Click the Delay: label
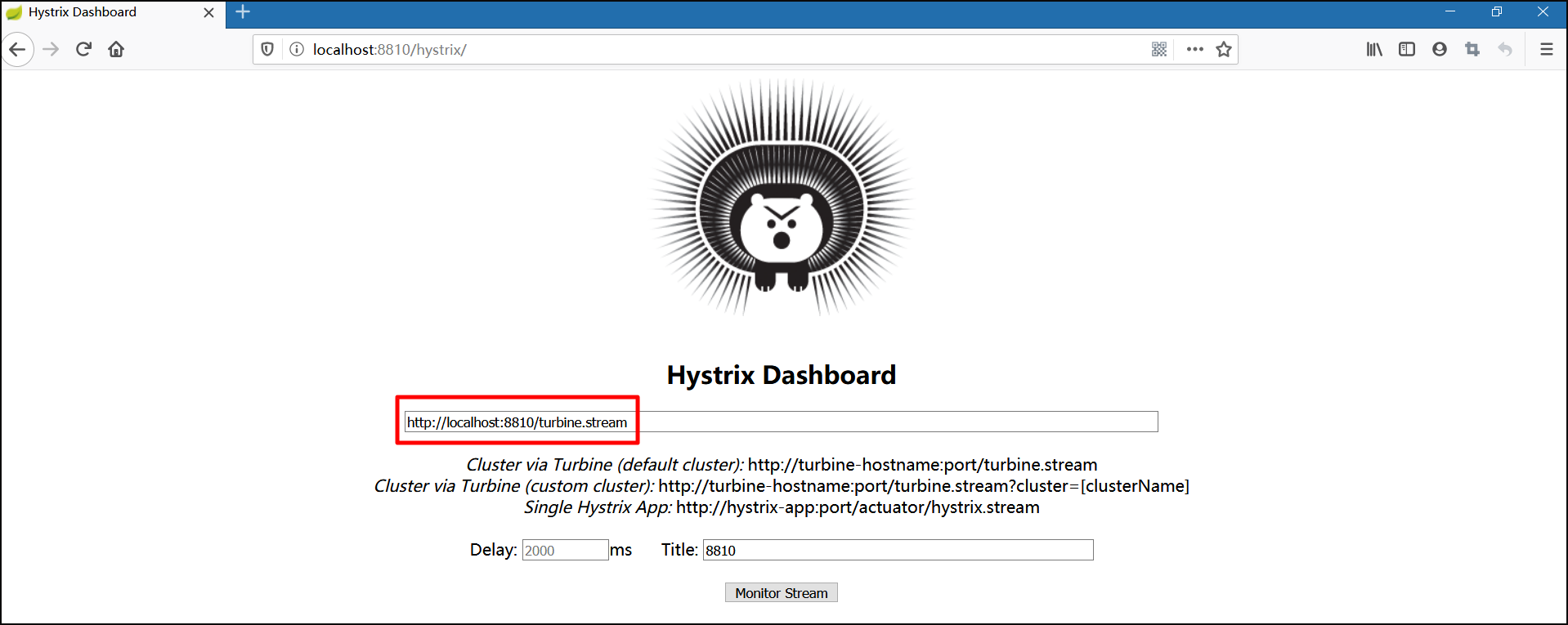The height and width of the screenshot is (625, 1568). (493, 550)
